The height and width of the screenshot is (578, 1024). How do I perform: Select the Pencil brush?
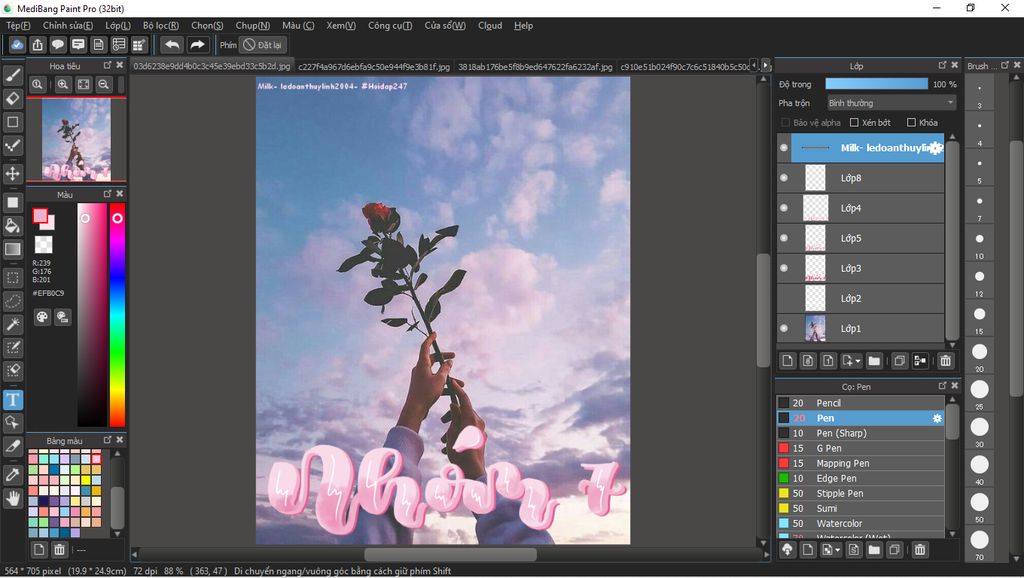pyautogui.click(x=861, y=403)
